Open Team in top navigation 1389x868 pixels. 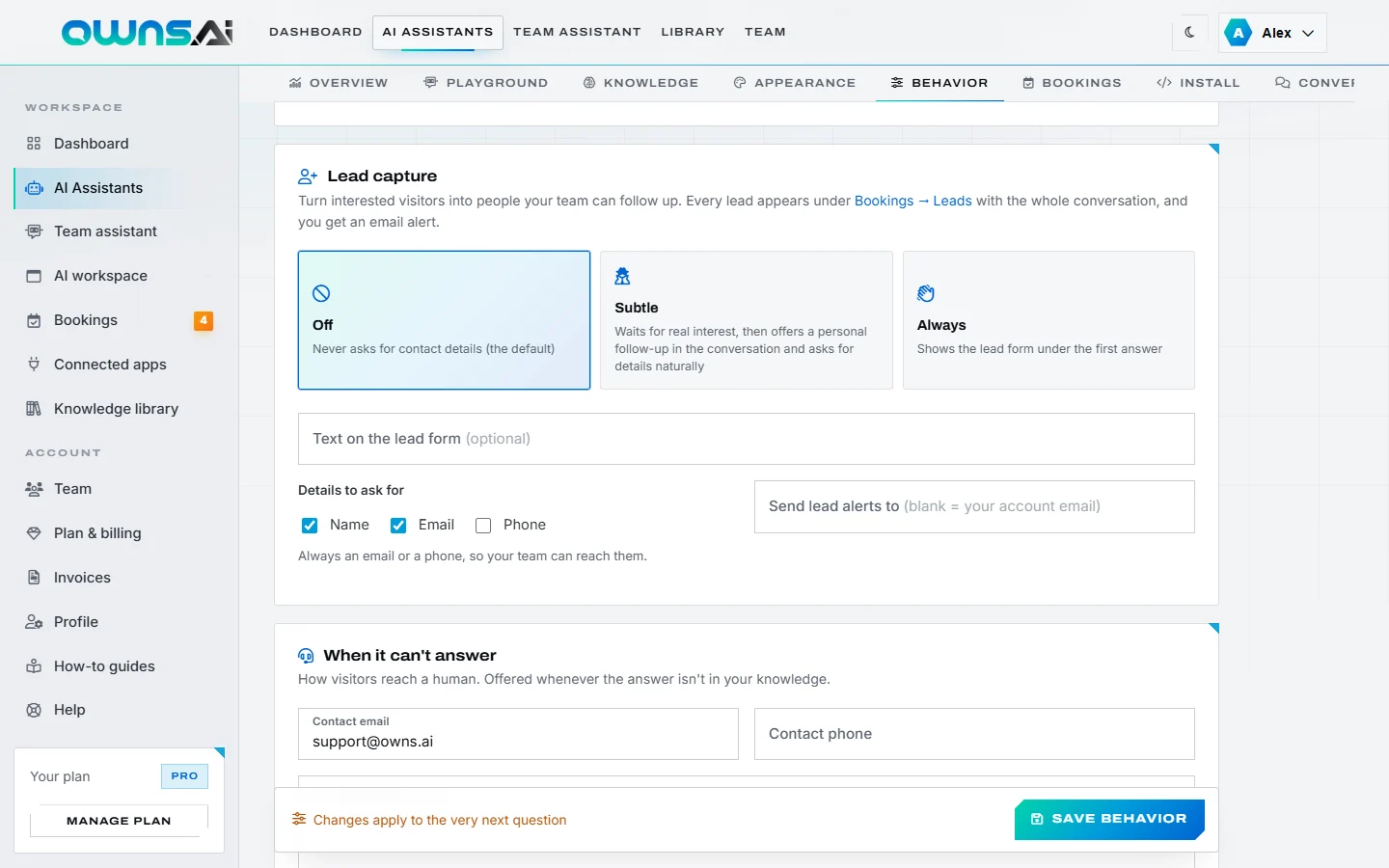765,32
